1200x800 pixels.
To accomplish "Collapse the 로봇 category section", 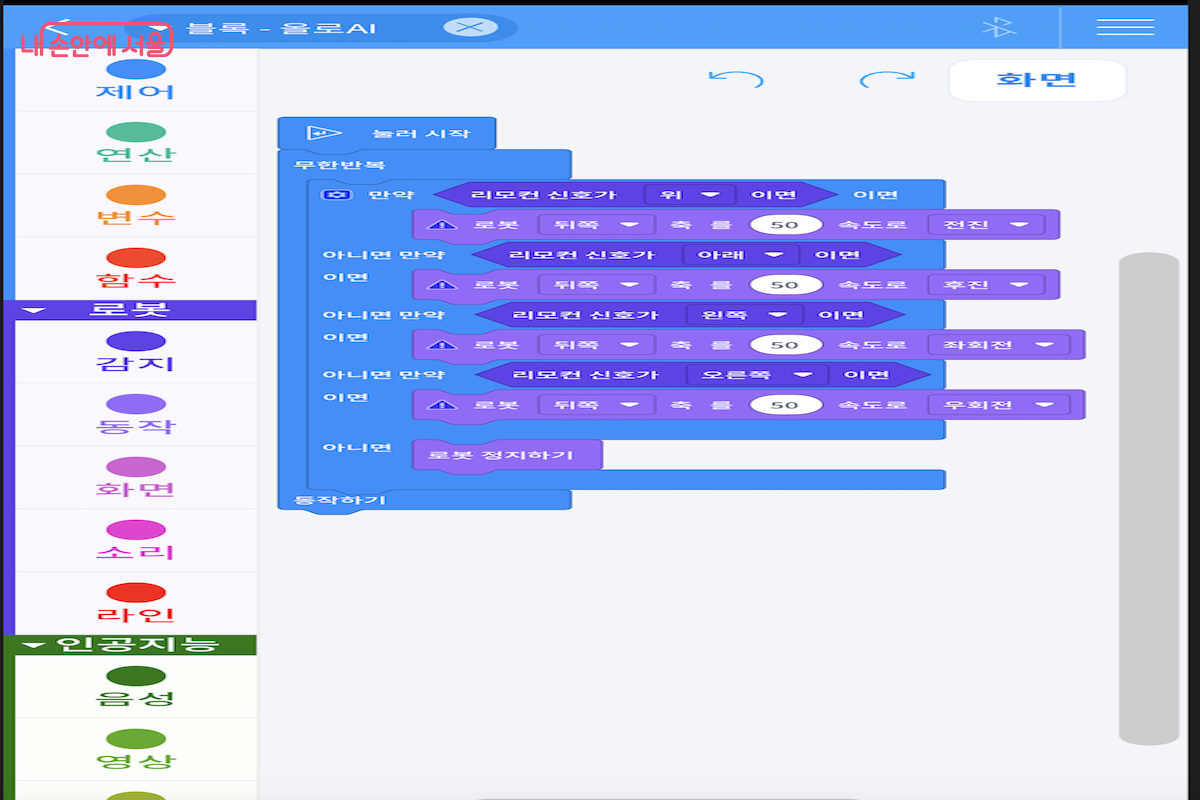I will (x=35, y=311).
